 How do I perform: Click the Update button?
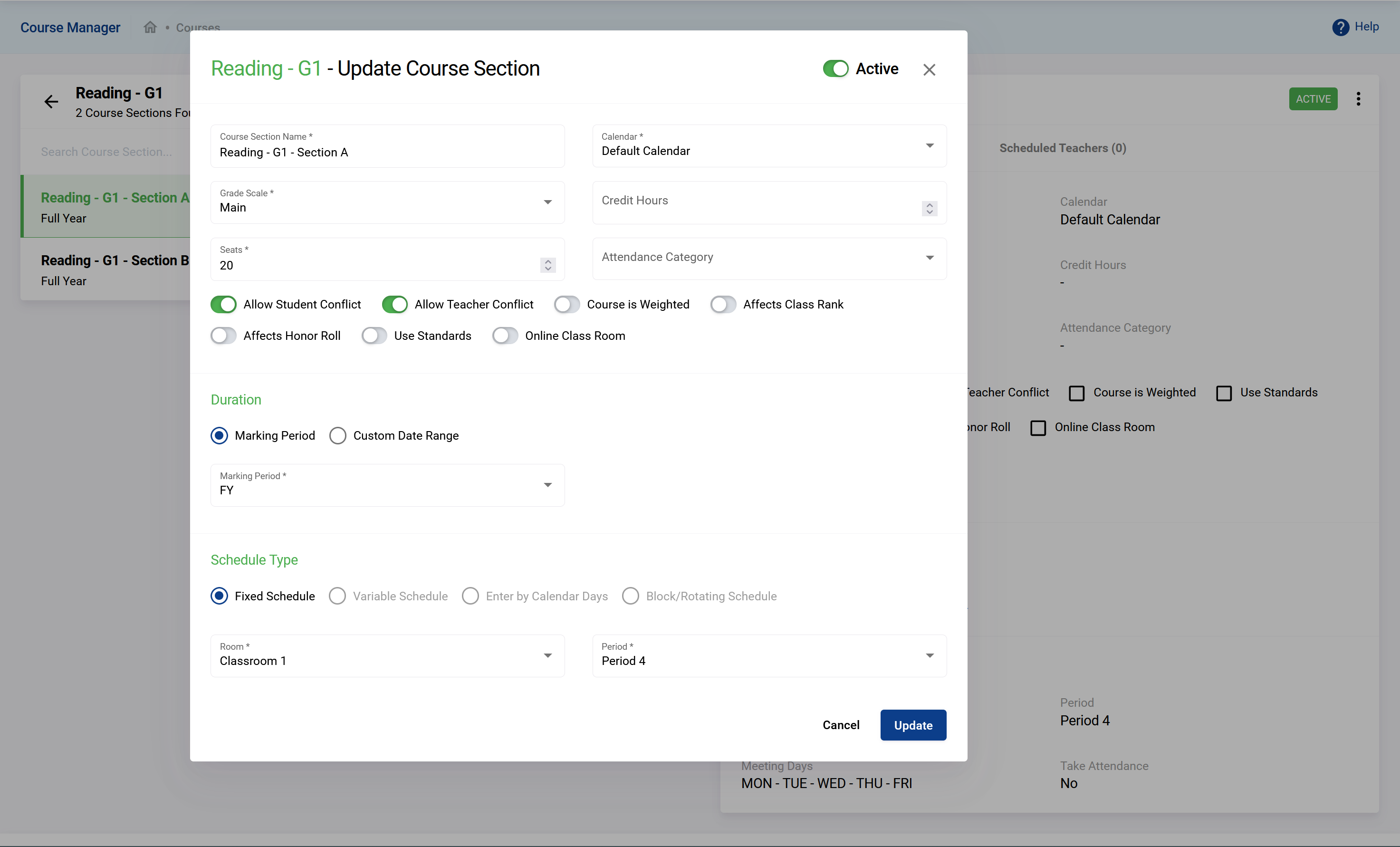(x=912, y=725)
